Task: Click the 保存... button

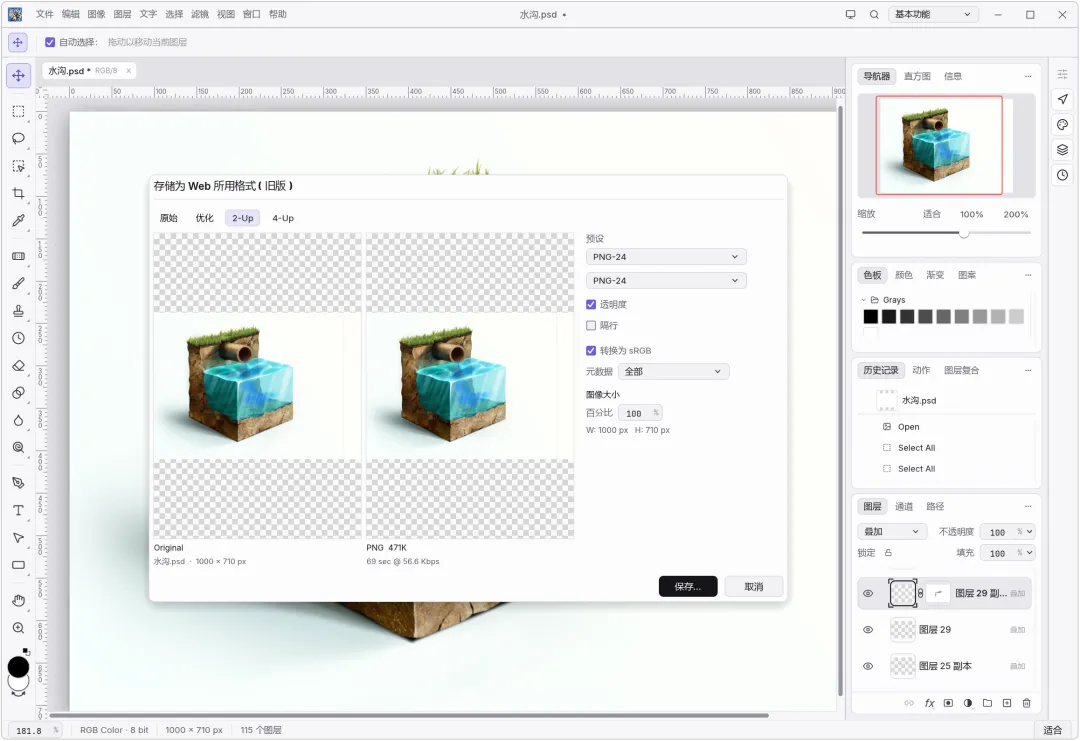Action: (688, 587)
